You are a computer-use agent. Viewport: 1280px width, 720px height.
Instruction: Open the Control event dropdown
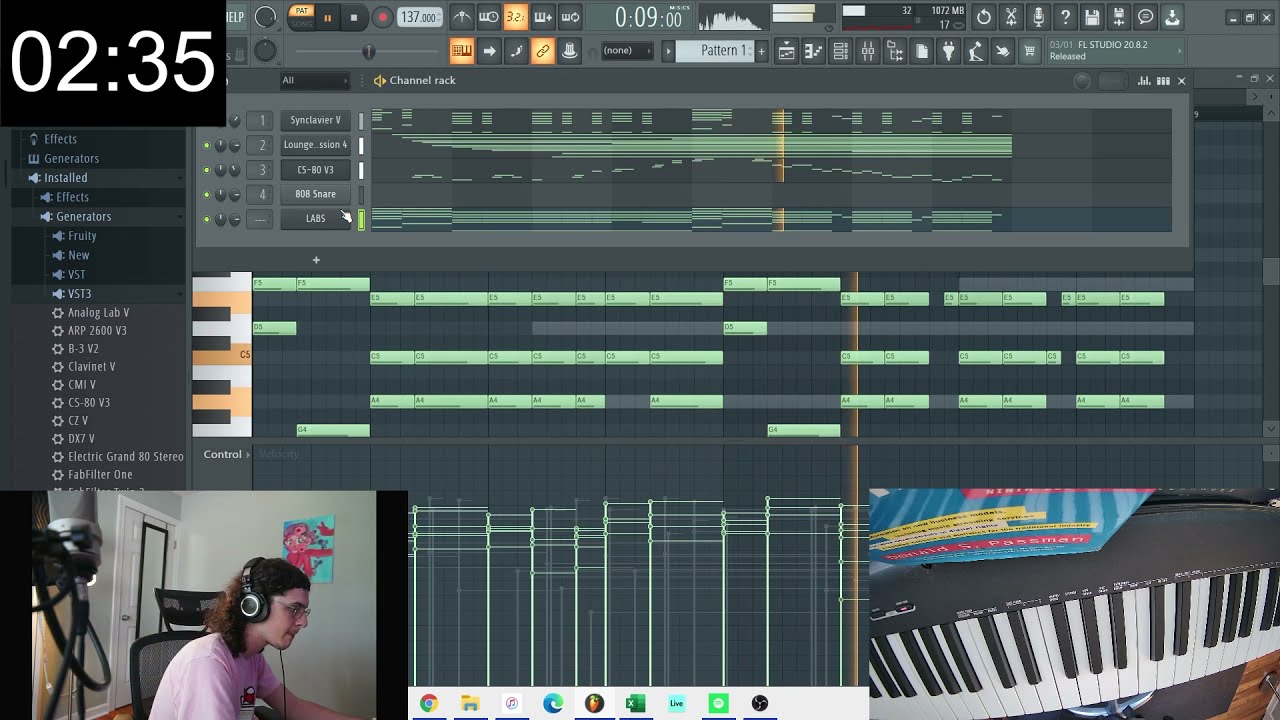227,455
